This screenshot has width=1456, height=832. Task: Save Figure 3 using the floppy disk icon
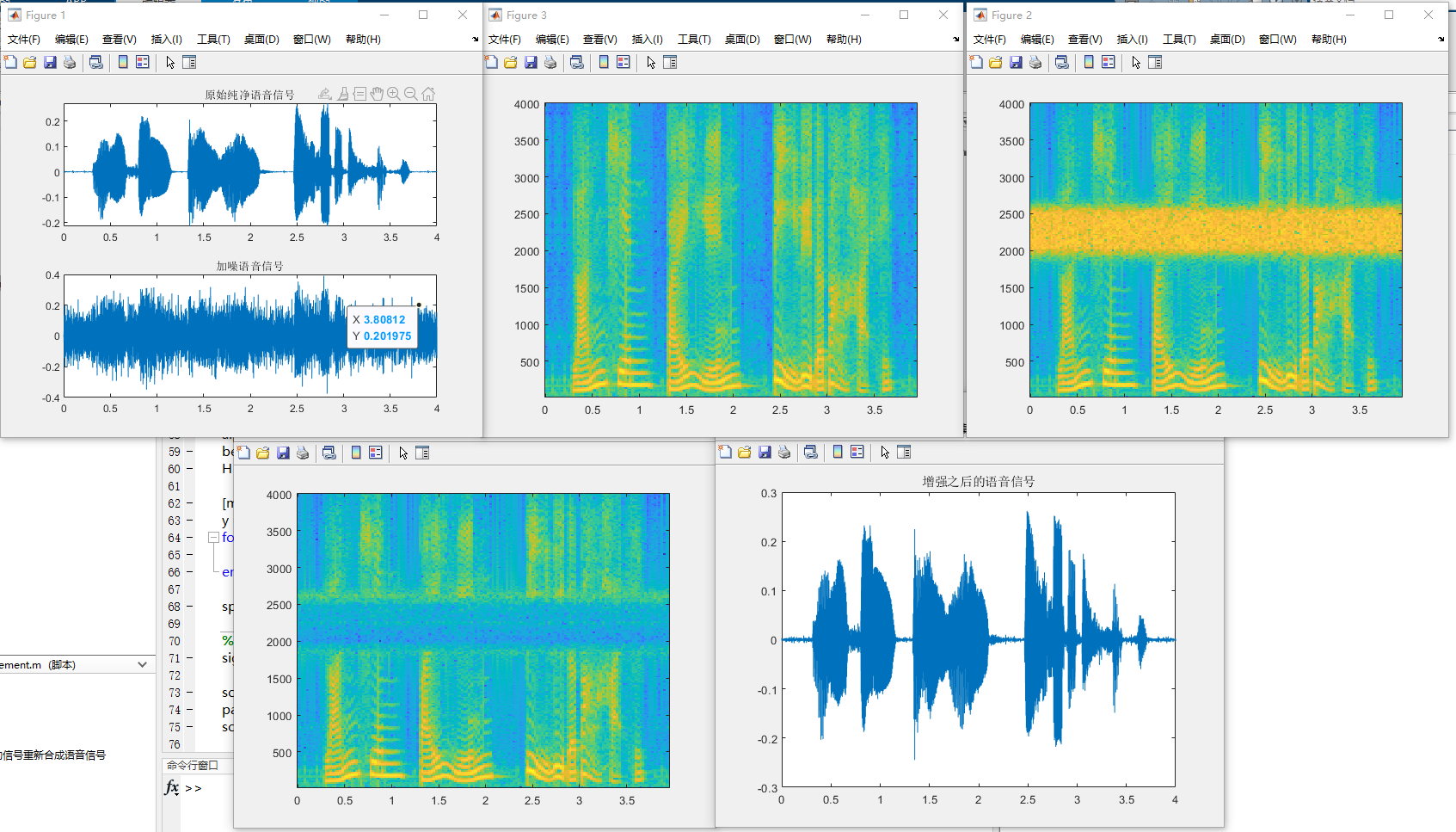point(531,62)
